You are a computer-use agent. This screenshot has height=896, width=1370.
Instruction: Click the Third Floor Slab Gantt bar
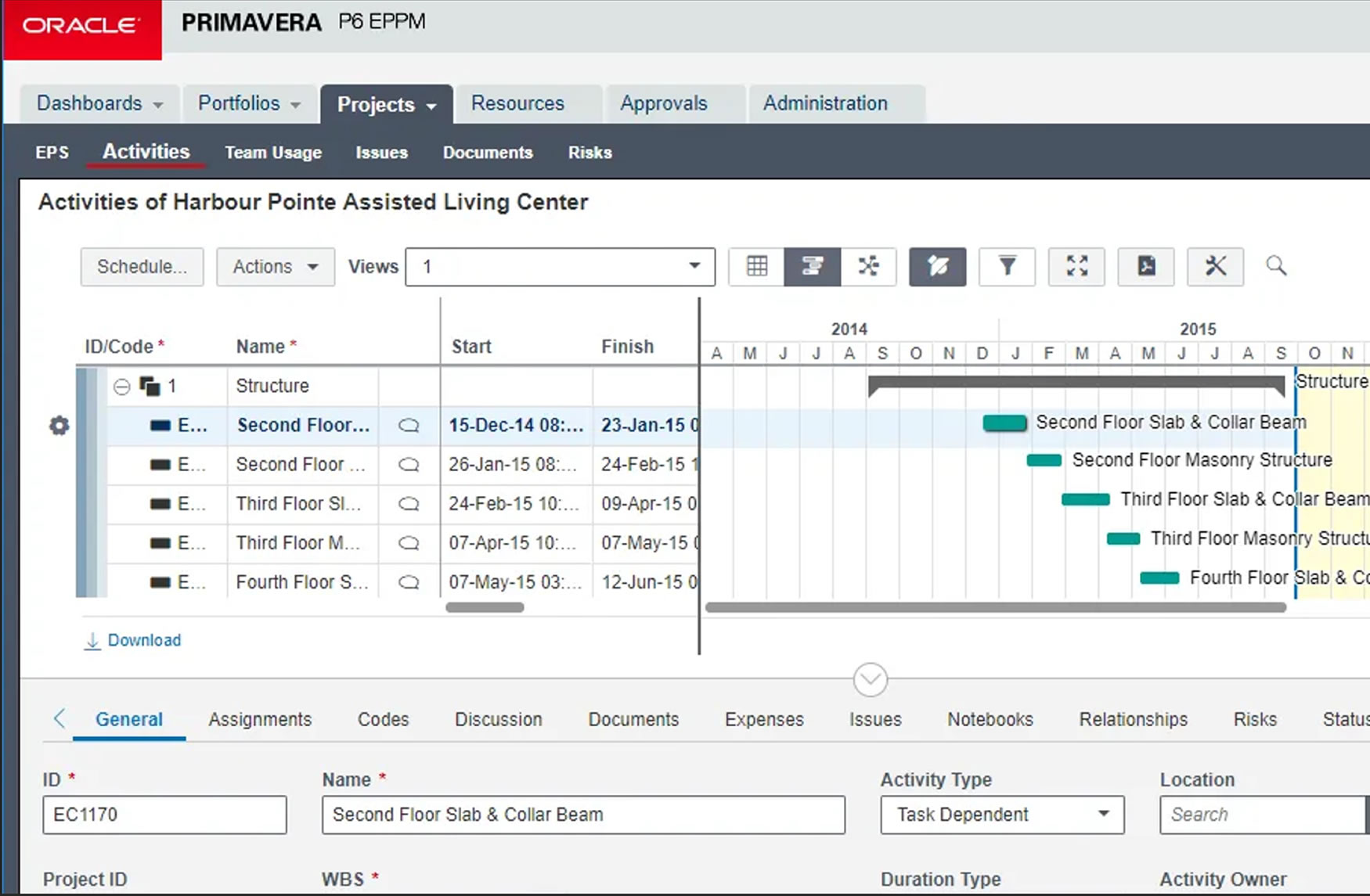click(x=1085, y=499)
